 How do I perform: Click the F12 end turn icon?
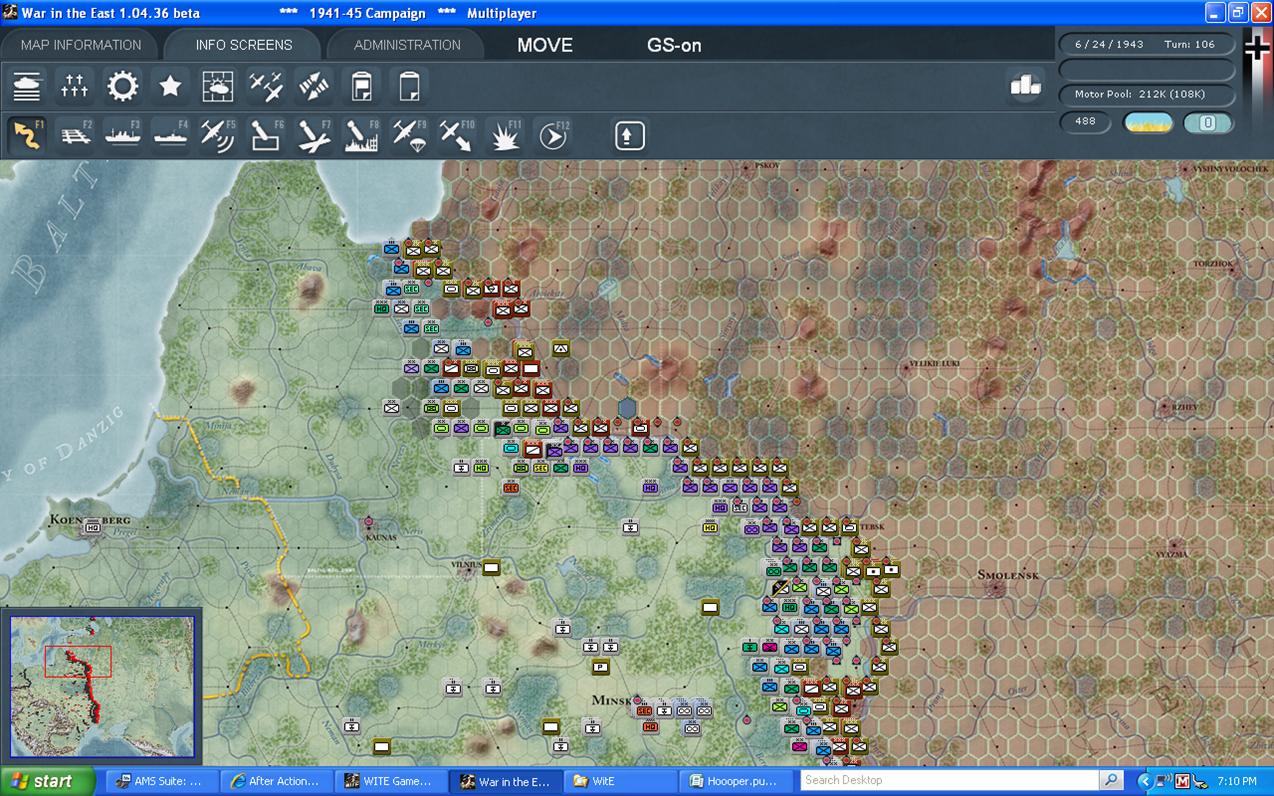coord(553,135)
